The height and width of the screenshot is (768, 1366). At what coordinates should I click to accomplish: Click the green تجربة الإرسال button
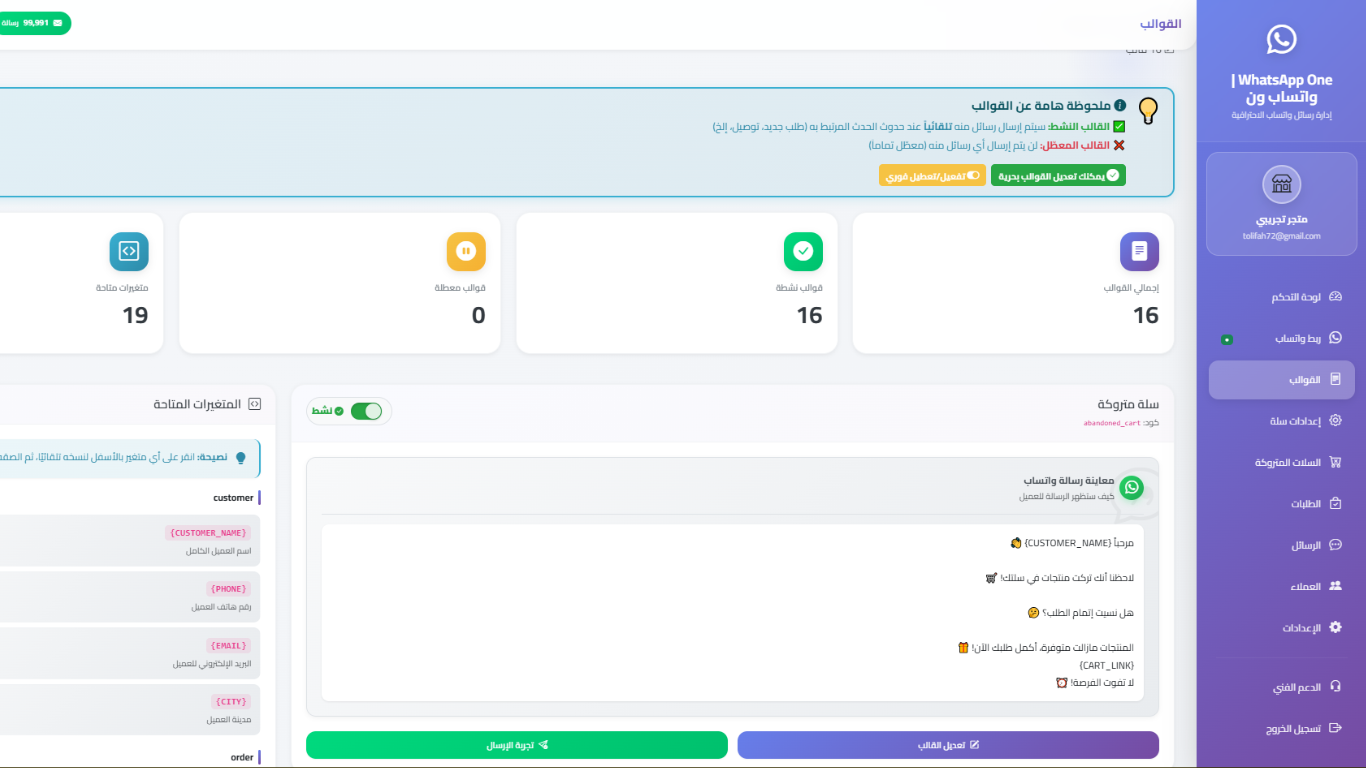coord(517,745)
